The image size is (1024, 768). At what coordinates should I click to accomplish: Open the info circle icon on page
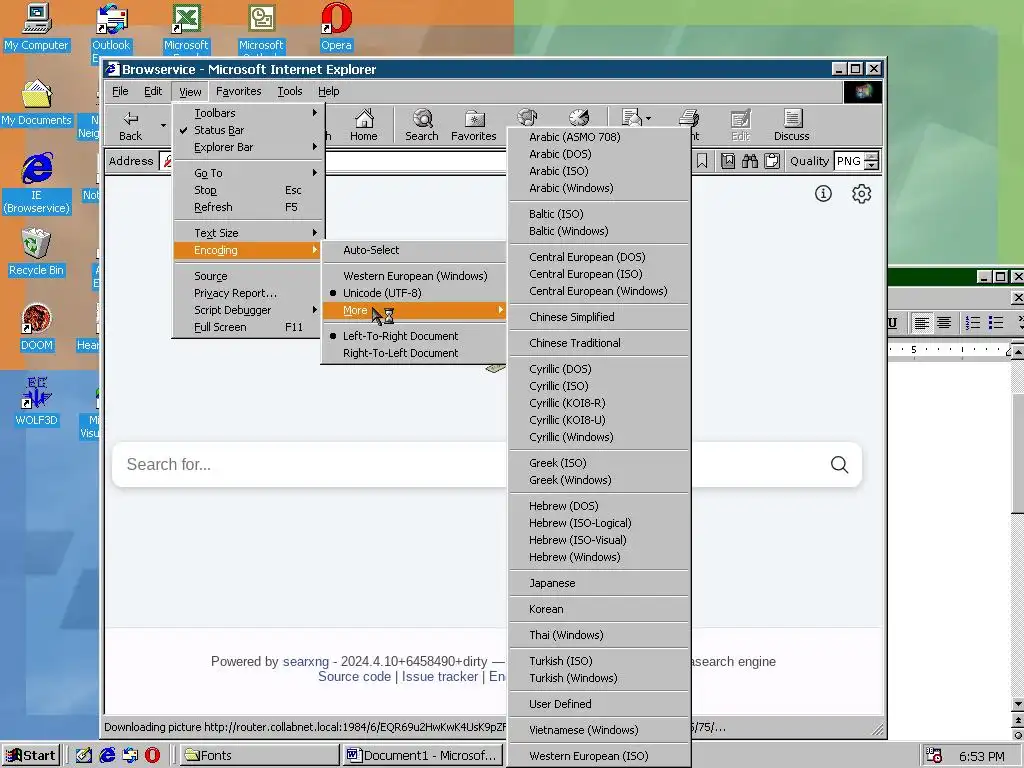click(x=823, y=193)
